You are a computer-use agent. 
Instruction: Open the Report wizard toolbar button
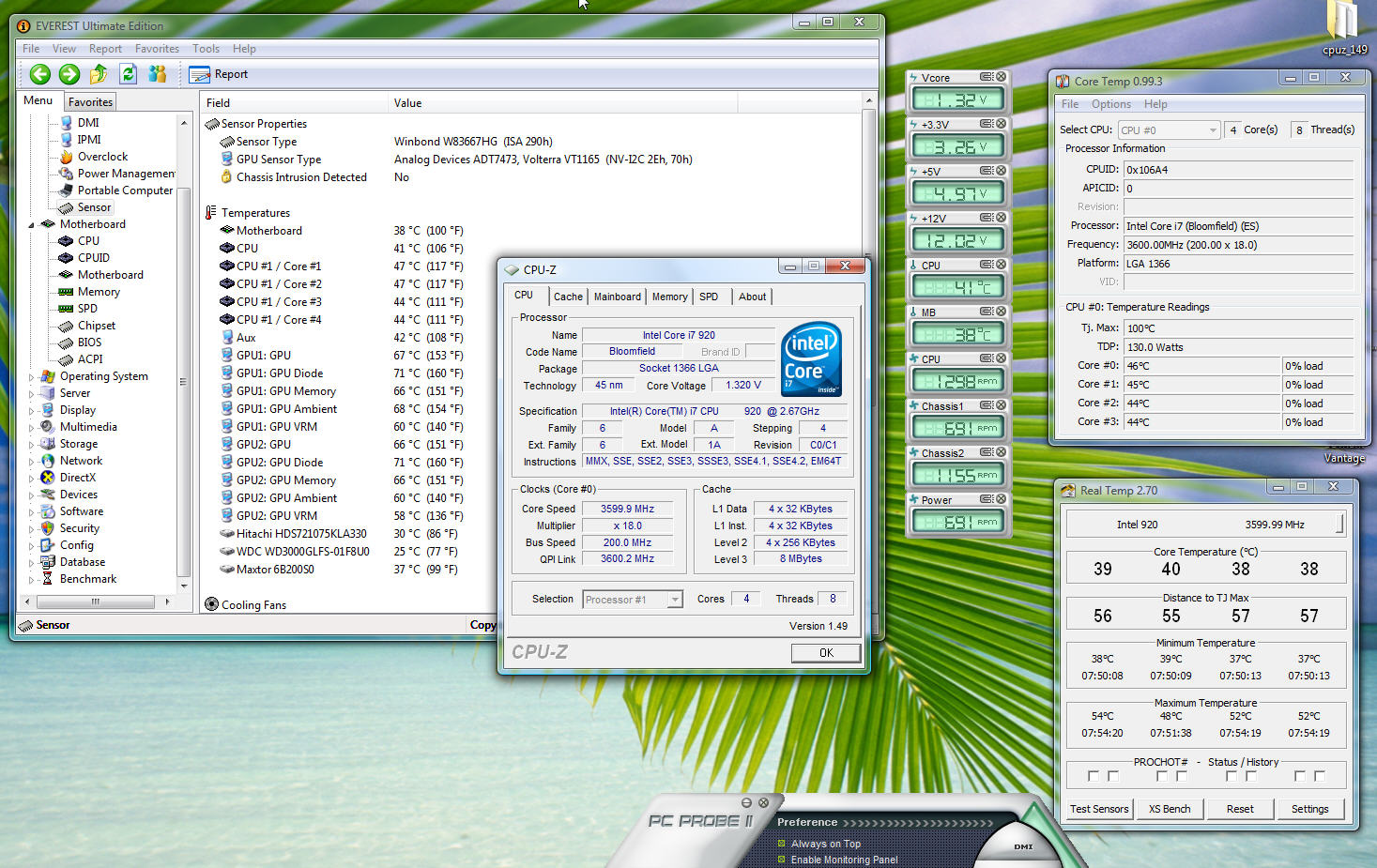(219, 74)
